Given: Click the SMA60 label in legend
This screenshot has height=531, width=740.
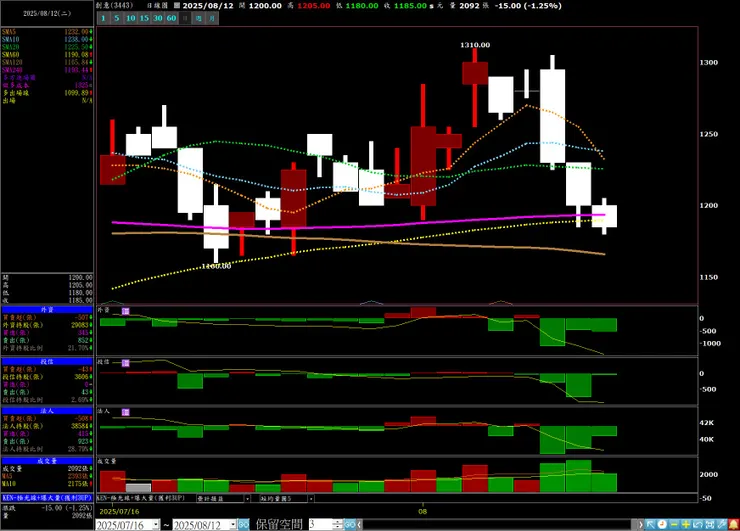Looking at the screenshot, I should click(x=11, y=55).
